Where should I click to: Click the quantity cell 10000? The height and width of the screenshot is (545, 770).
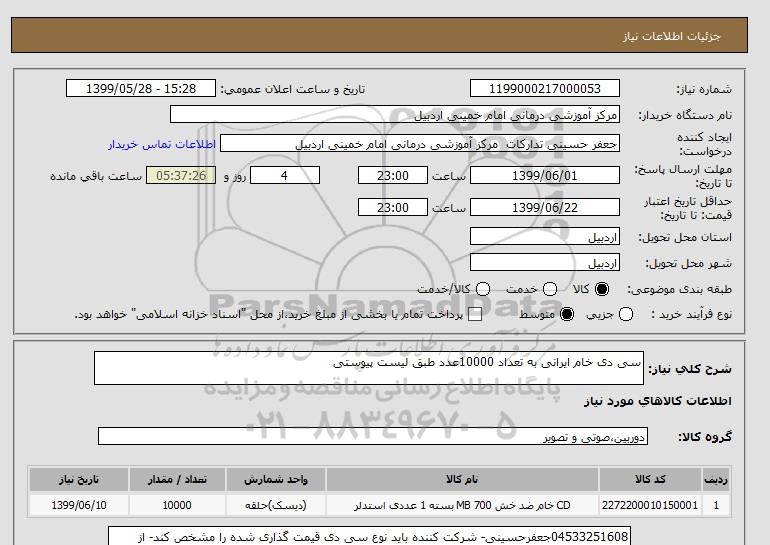click(177, 505)
